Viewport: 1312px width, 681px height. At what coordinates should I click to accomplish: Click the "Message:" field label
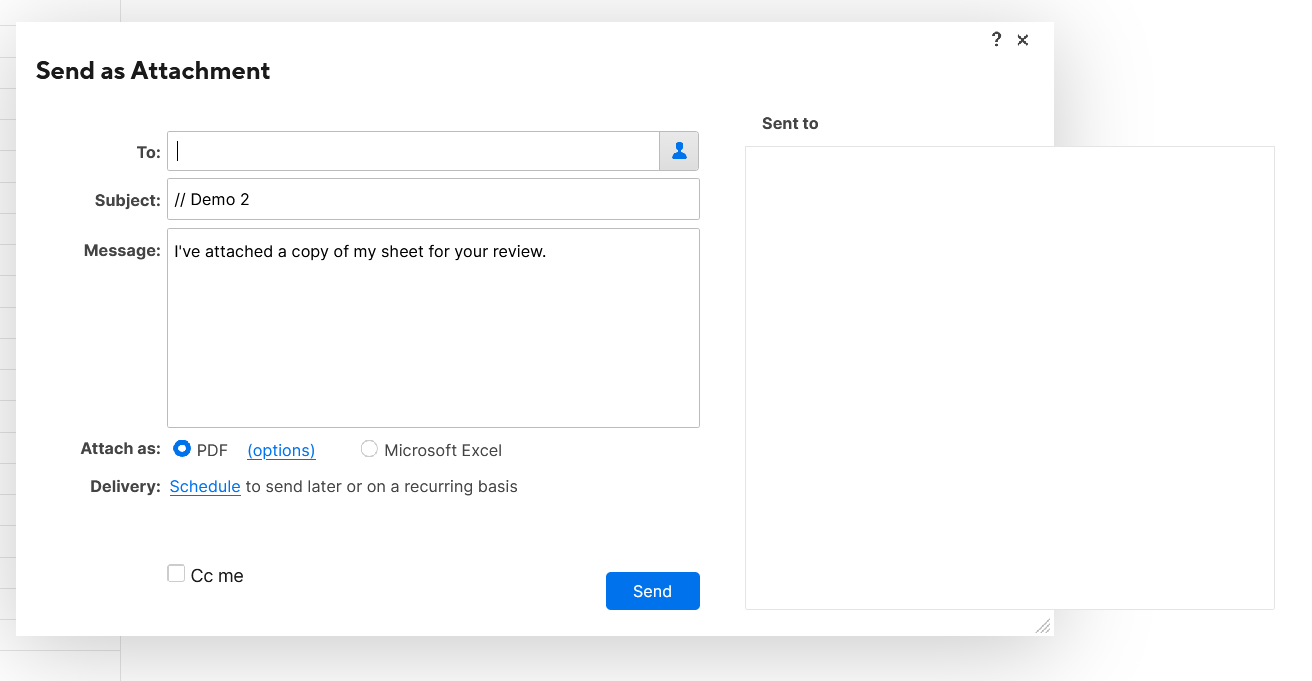click(x=122, y=250)
